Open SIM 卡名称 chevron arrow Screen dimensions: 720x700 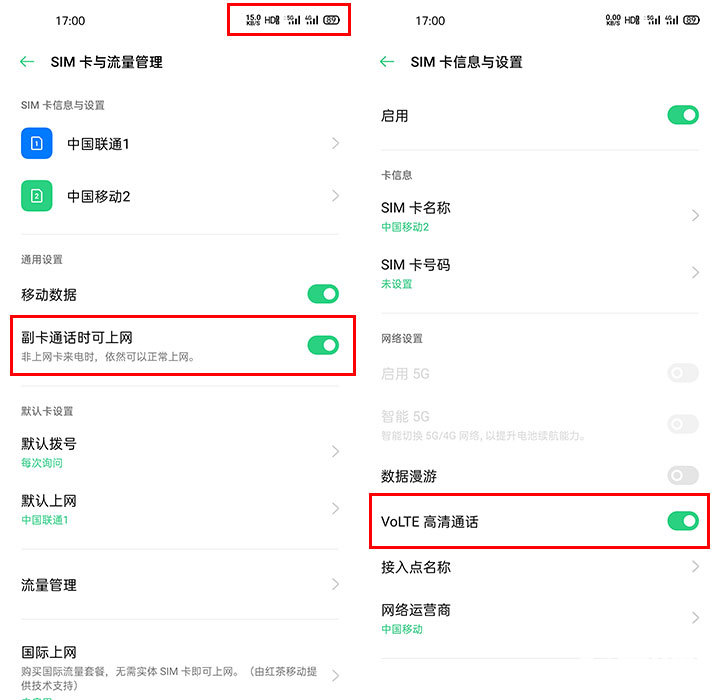[x=695, y=215]
